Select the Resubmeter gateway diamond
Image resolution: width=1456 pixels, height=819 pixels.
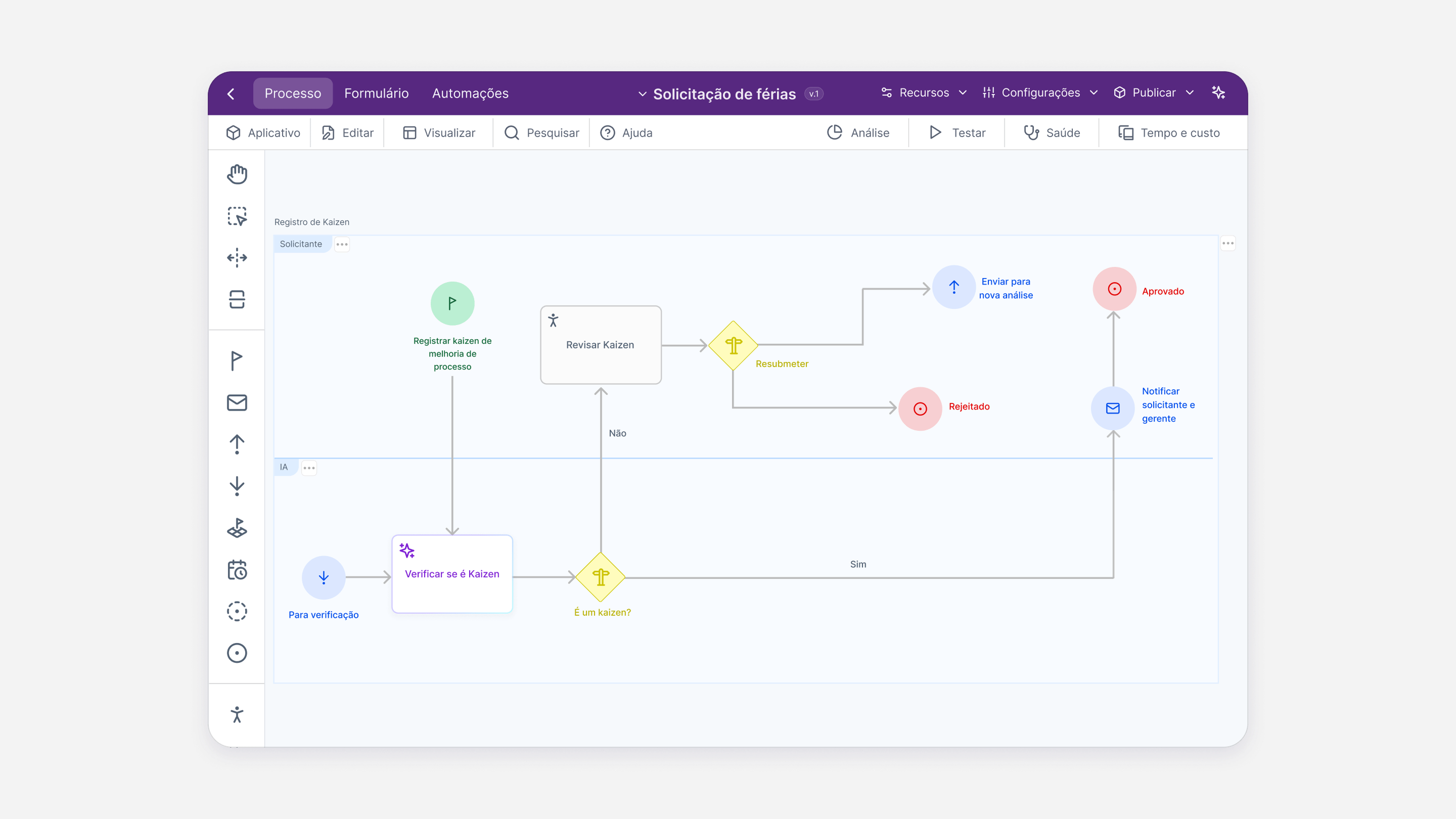733,345
